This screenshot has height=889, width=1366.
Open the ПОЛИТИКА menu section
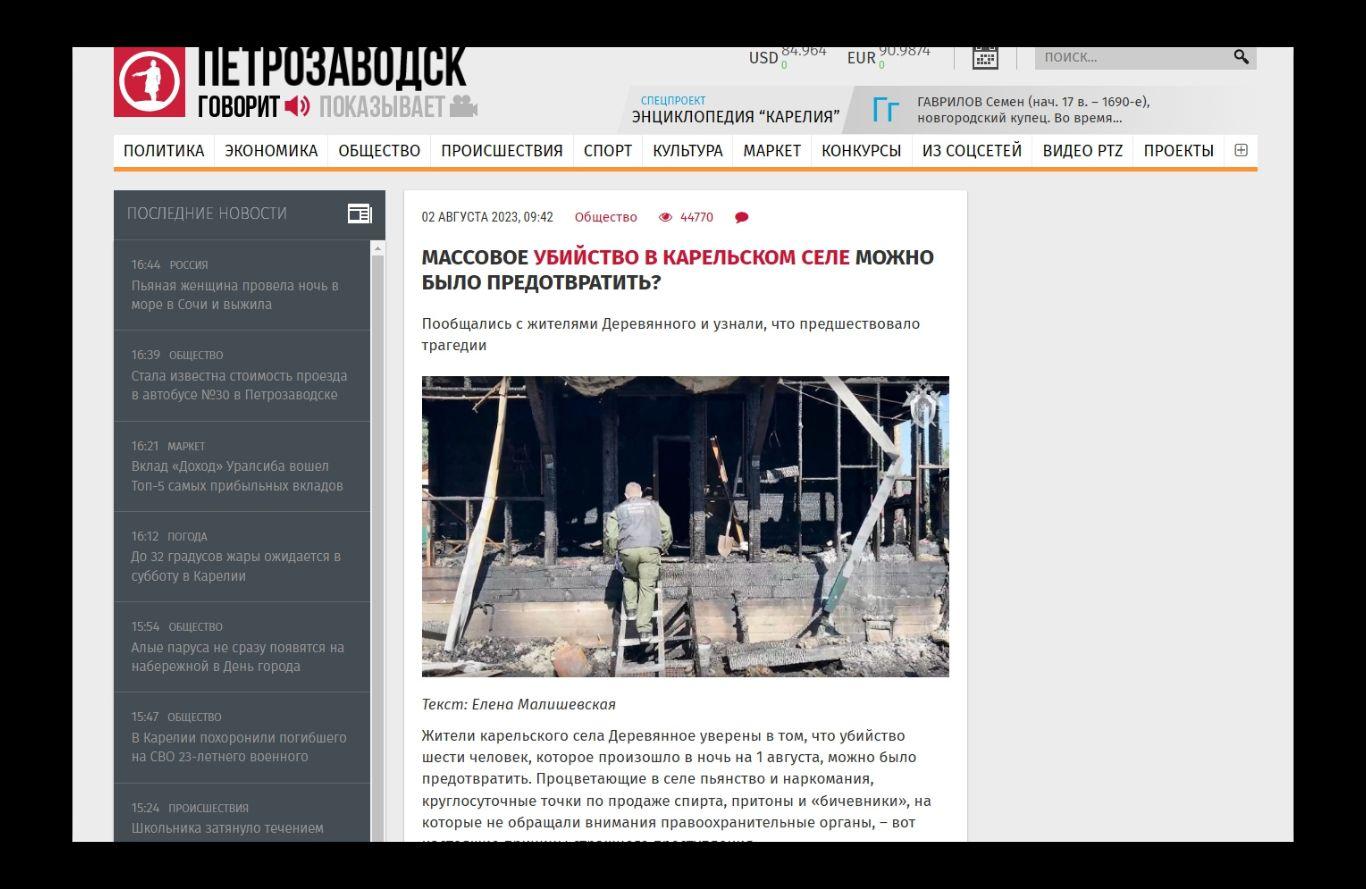[164, 151]
